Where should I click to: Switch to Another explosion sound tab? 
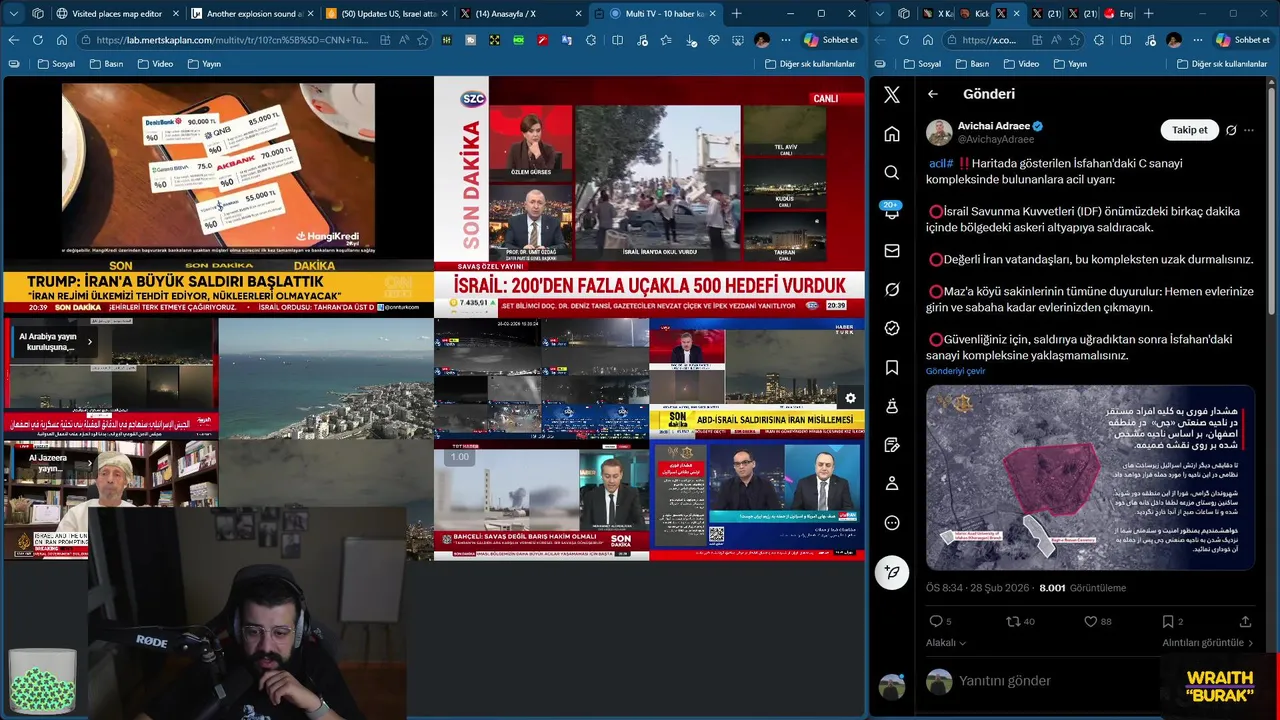click(x=250, y=13)
